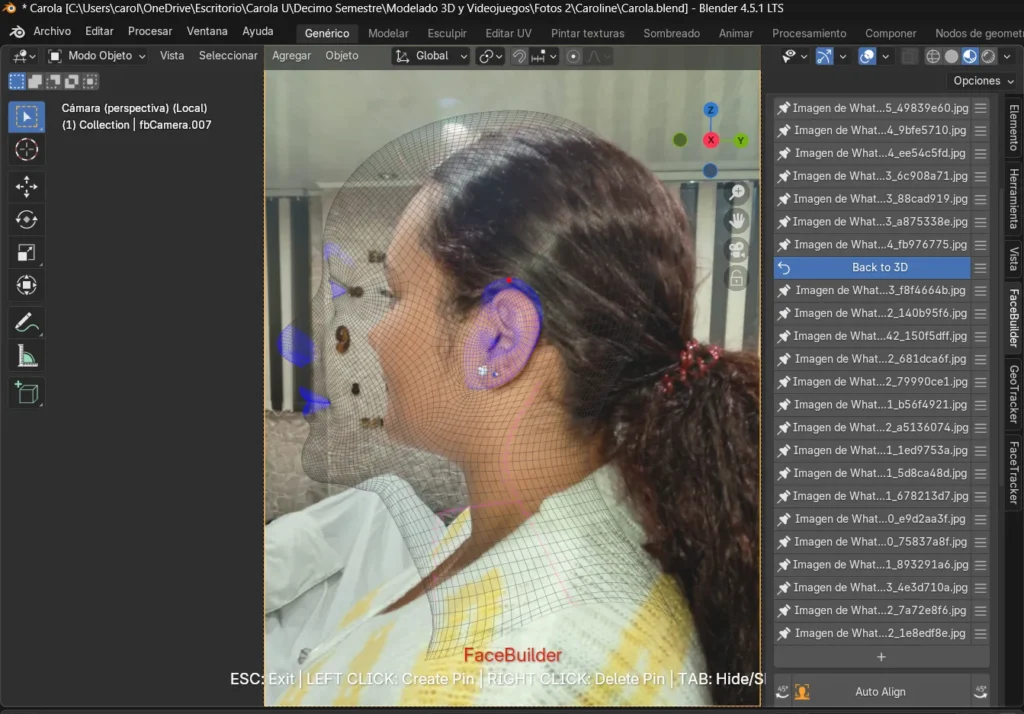Open the Modo Objeto mode dropdown

(97, 56)
